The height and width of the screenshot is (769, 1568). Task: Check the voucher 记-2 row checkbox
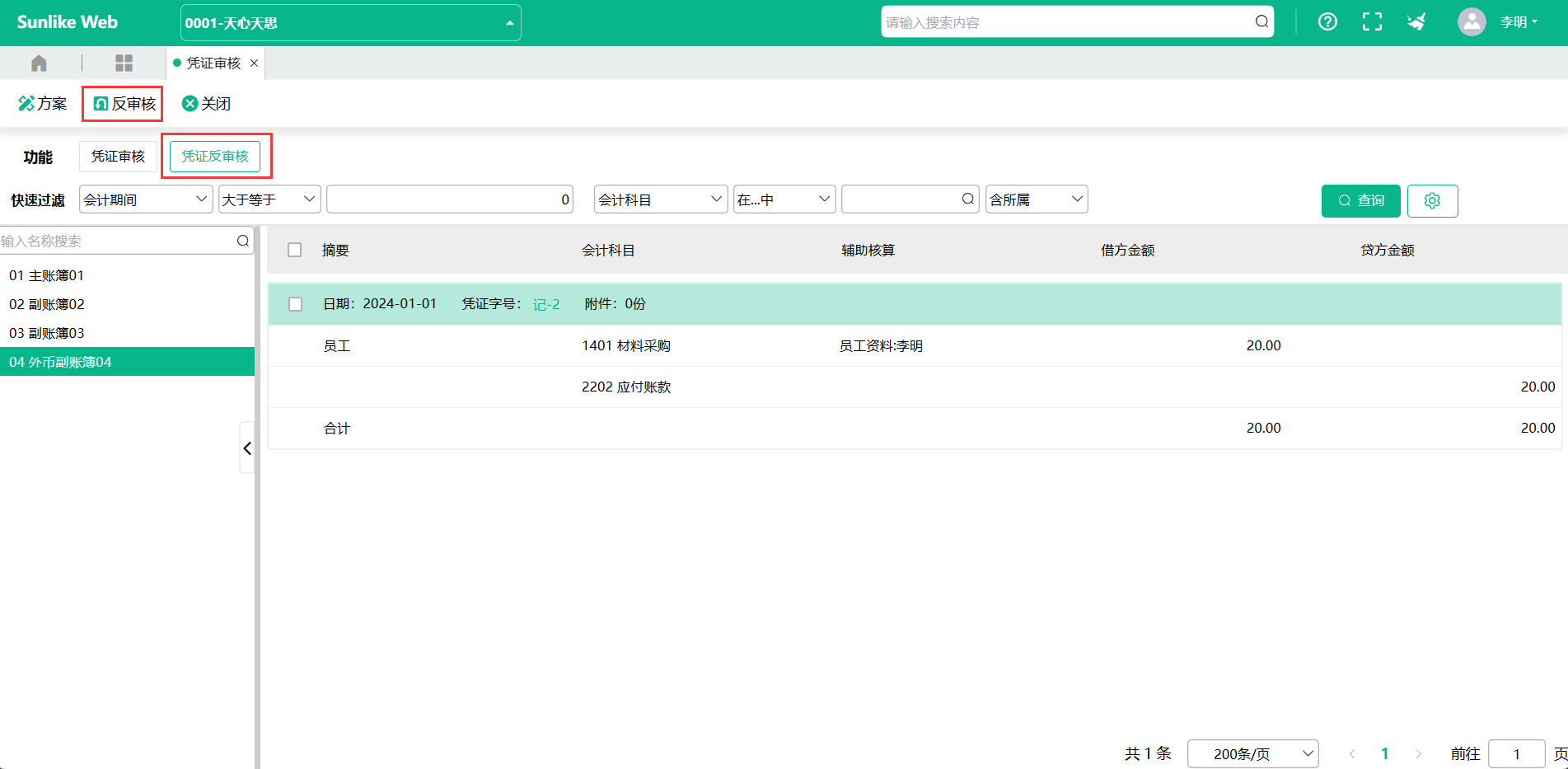coord(295,304)
